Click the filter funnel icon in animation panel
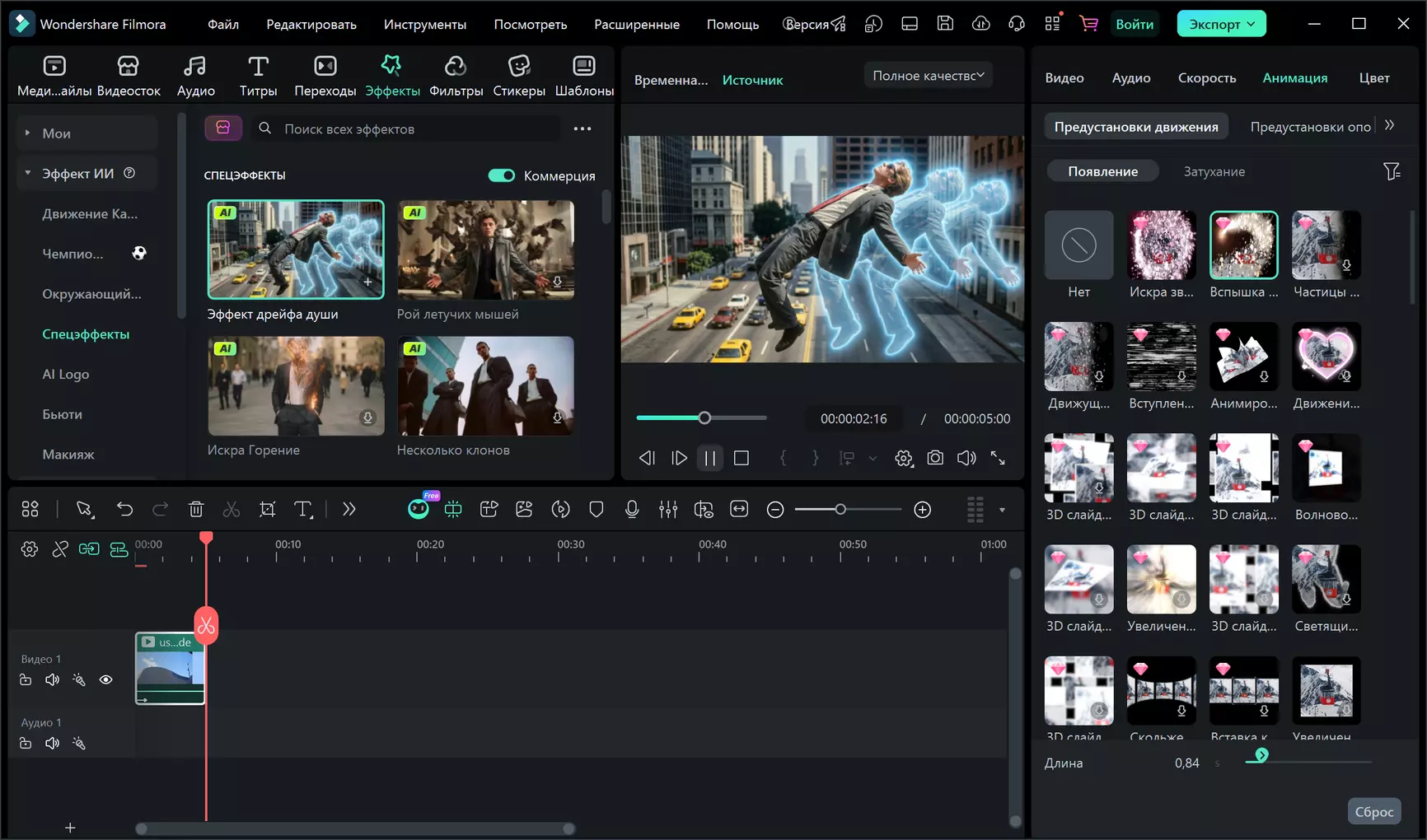Viewport: 1427px width, 840px height. [x=1392, y=171]
